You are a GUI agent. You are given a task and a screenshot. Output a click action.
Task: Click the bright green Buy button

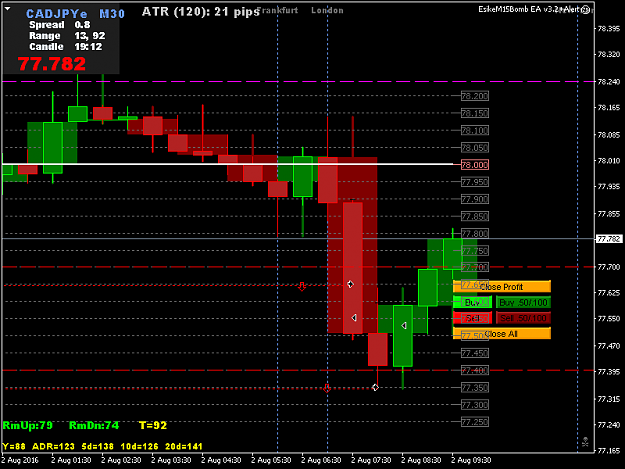[x=472, y=302]
